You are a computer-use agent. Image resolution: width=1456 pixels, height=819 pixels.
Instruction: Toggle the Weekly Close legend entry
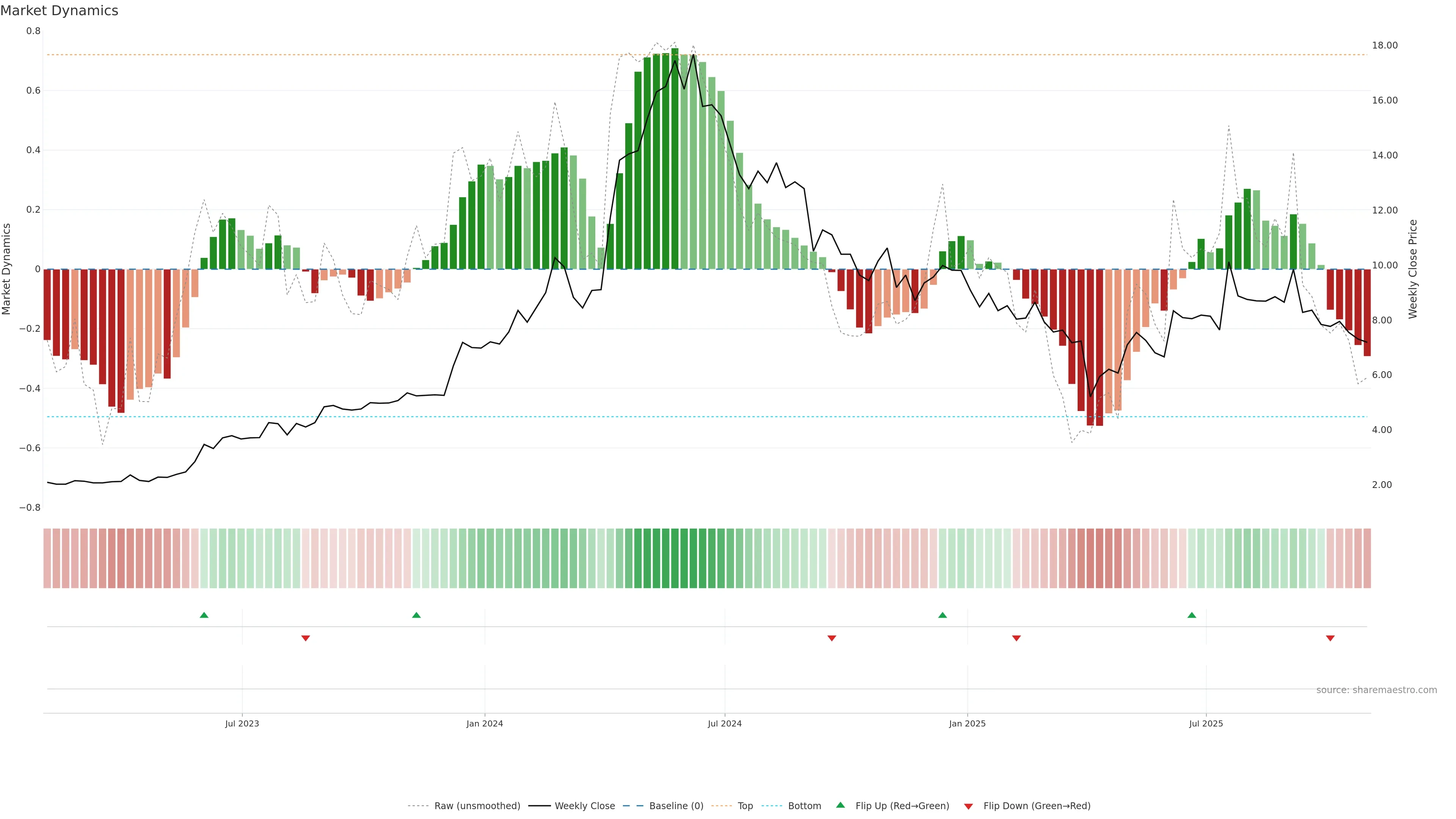584,806
